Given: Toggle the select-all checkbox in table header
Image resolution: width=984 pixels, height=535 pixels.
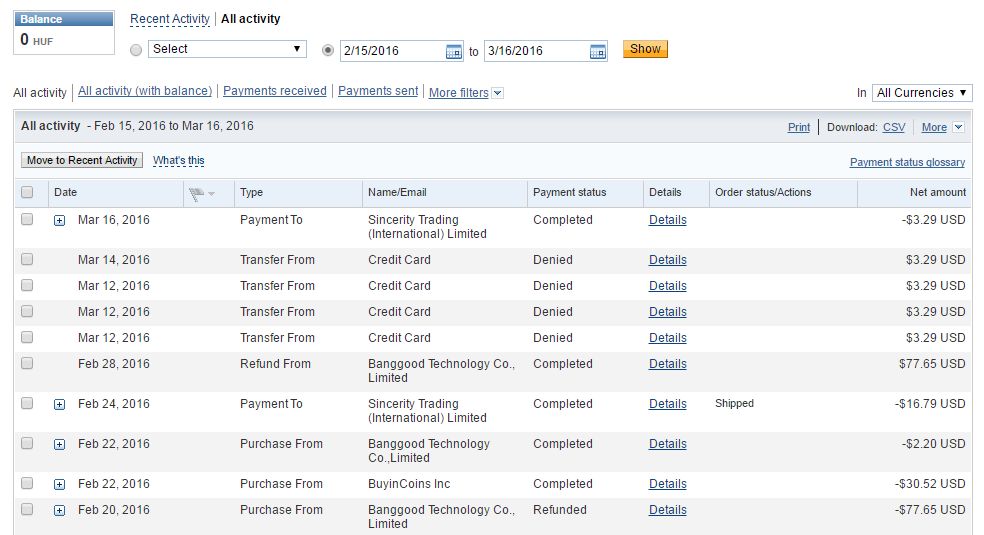Looking at the screenshot, I should (27, 193).
